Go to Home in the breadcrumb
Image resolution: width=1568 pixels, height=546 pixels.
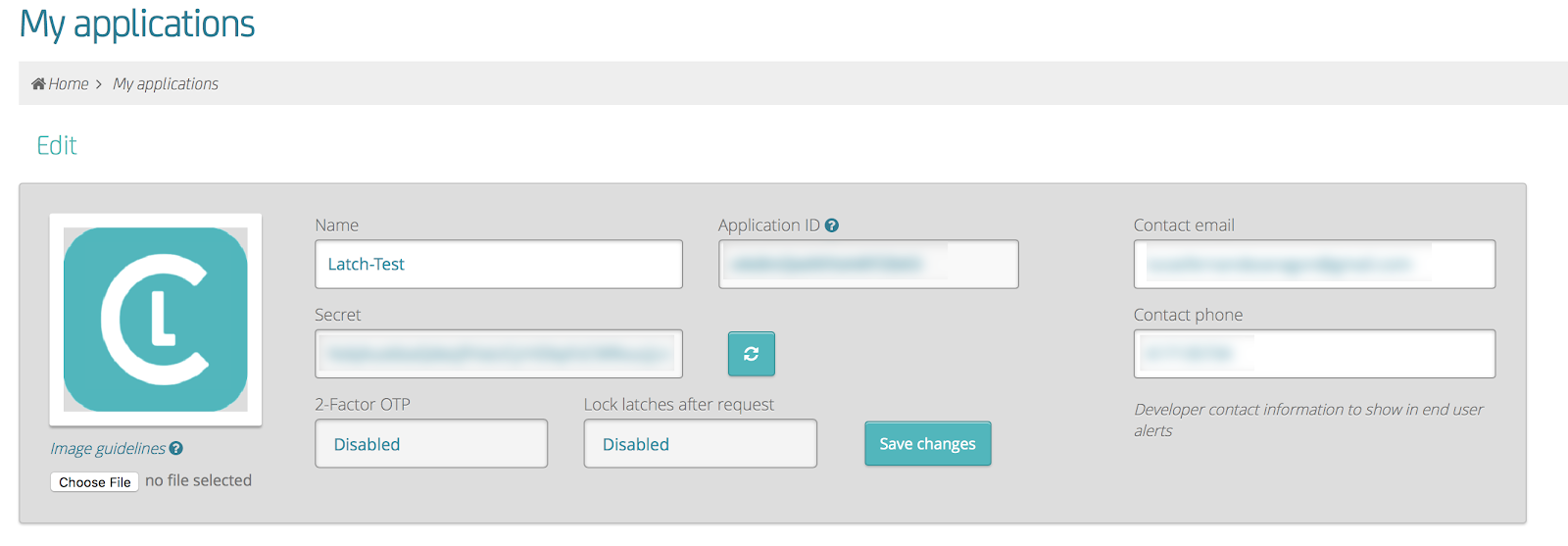[69, 84]
